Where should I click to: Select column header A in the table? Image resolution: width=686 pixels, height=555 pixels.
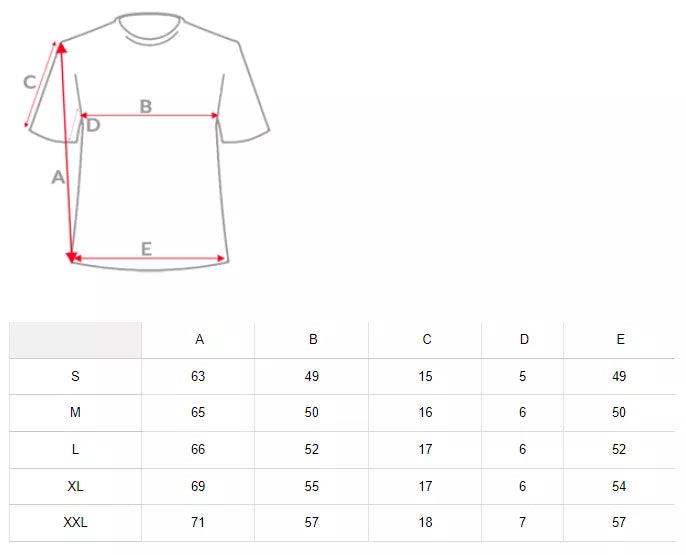pyautogui.click(x=199, y=340)
